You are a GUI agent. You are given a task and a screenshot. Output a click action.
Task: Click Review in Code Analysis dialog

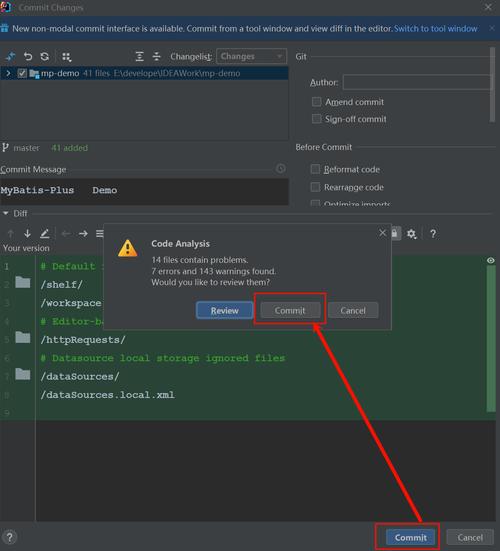coord(225,311)
